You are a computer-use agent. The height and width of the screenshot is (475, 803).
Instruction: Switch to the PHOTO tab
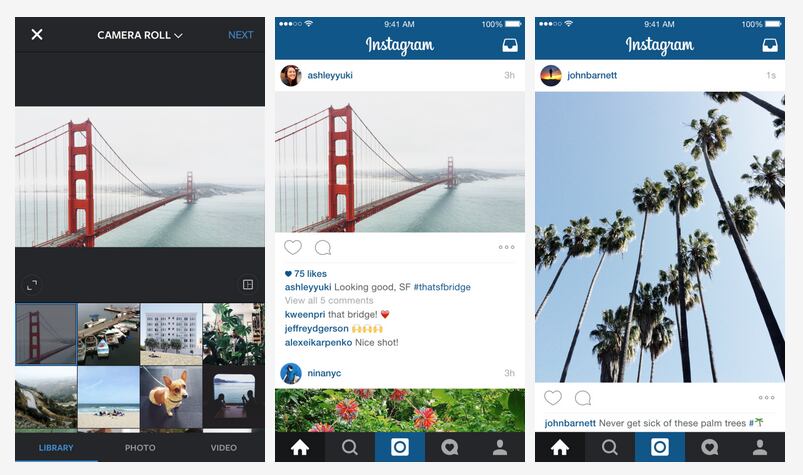pyautogui.click(x=140, y=448)
